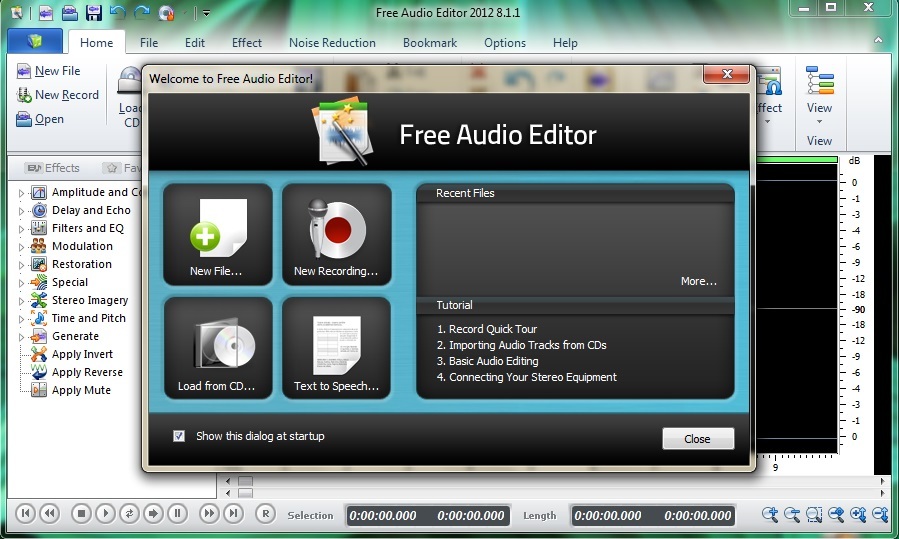Open the View ribbon dropdown
The width and height of the screenshot is (899, 539).
(819, 95)
